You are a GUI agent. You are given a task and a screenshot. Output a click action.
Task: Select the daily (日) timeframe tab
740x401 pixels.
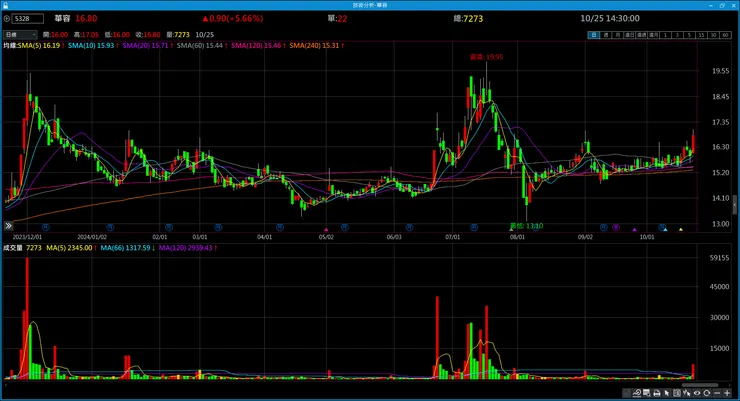click(x=594, y=35)
